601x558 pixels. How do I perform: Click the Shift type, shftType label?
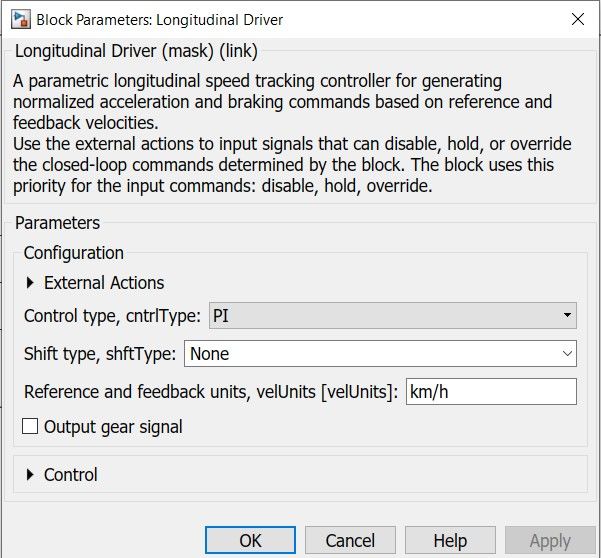click(x=100, y=354)
